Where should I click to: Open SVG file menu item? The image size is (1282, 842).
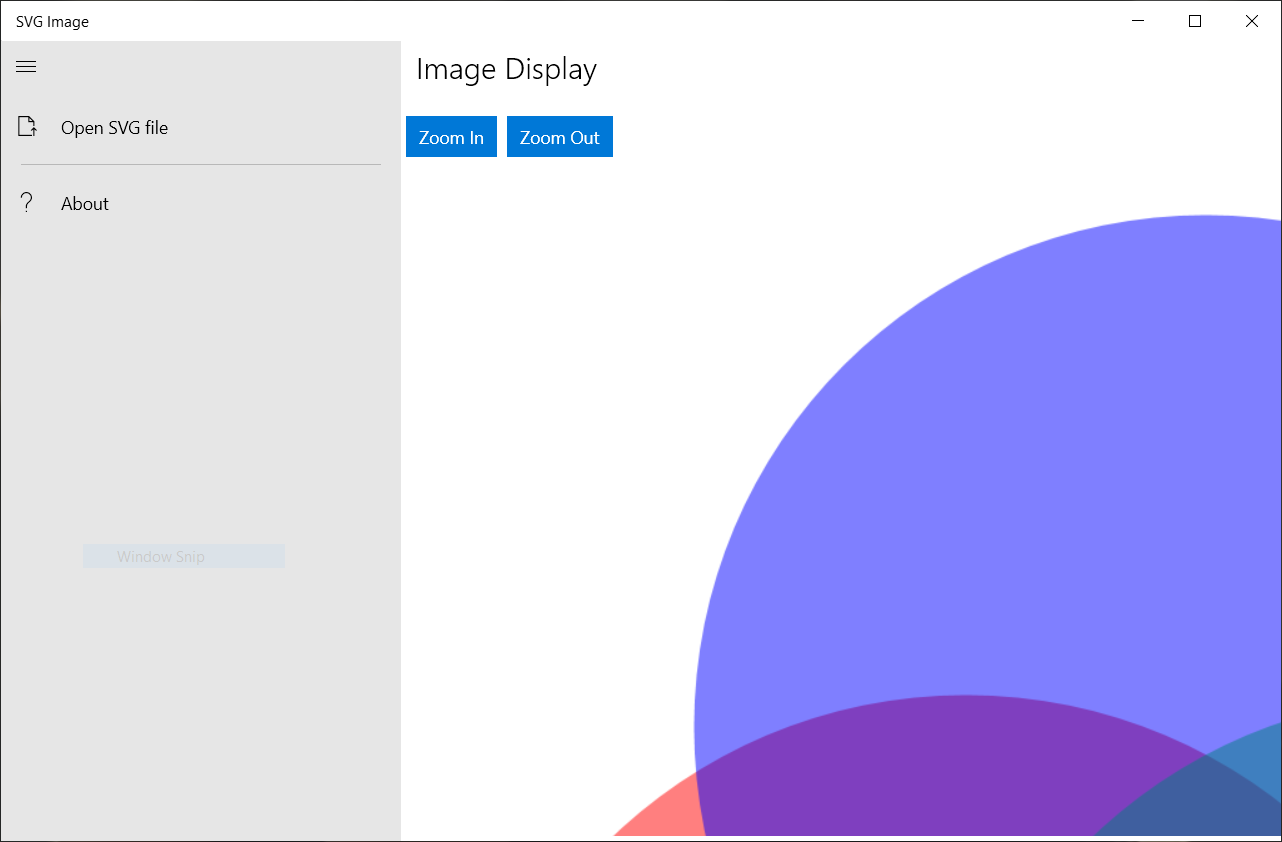[x=201, y=127]
